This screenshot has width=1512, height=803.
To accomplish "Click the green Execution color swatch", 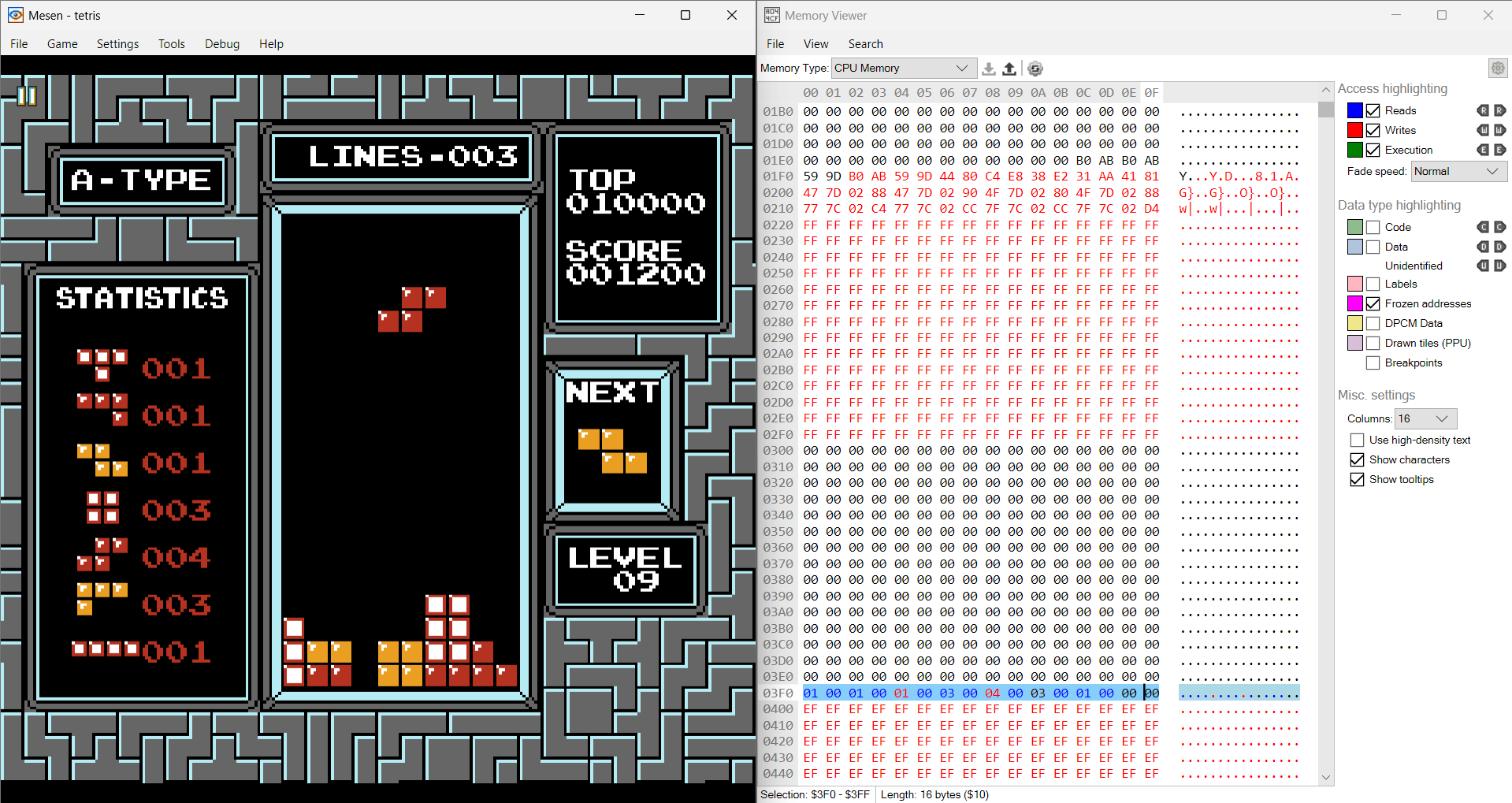I will click(1355, 150).
